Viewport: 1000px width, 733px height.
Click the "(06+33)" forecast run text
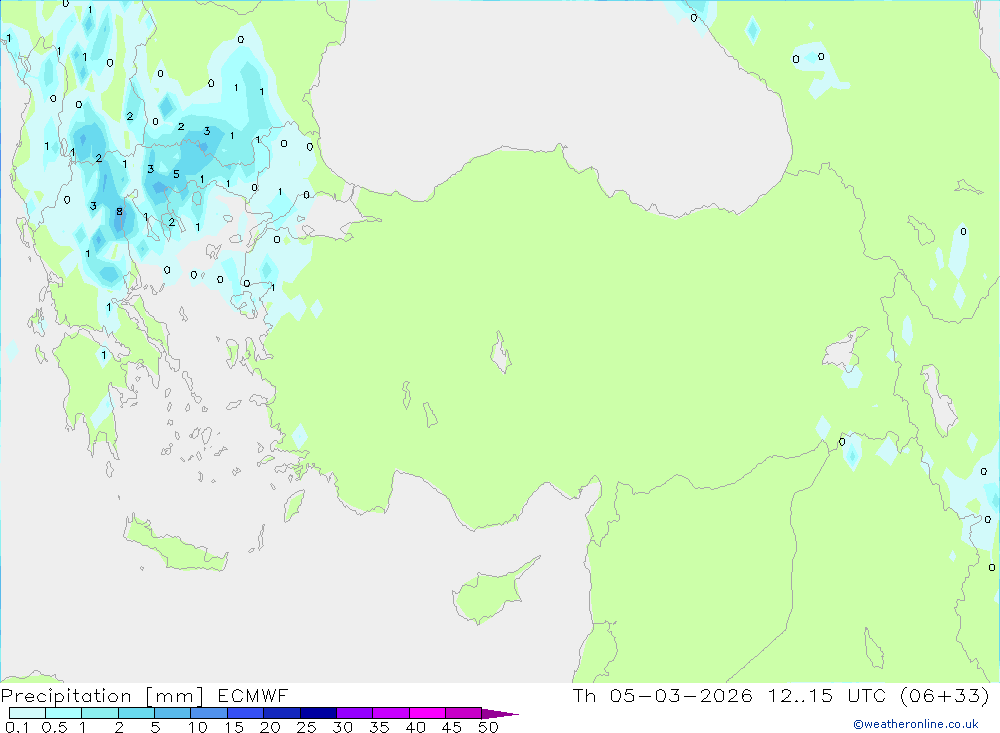point(945,696)
